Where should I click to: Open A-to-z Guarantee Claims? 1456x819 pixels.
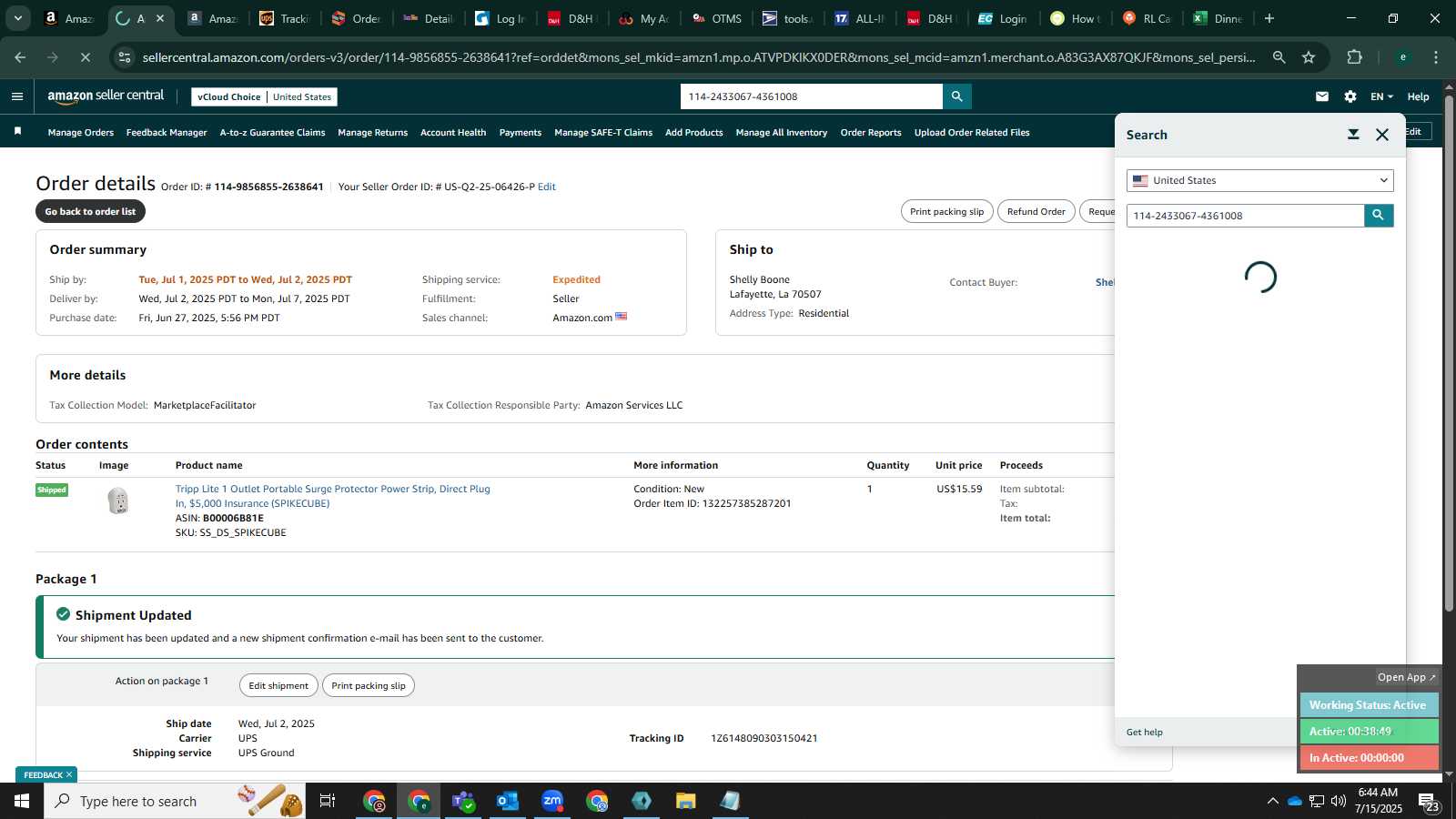click(x=272, y=133)
